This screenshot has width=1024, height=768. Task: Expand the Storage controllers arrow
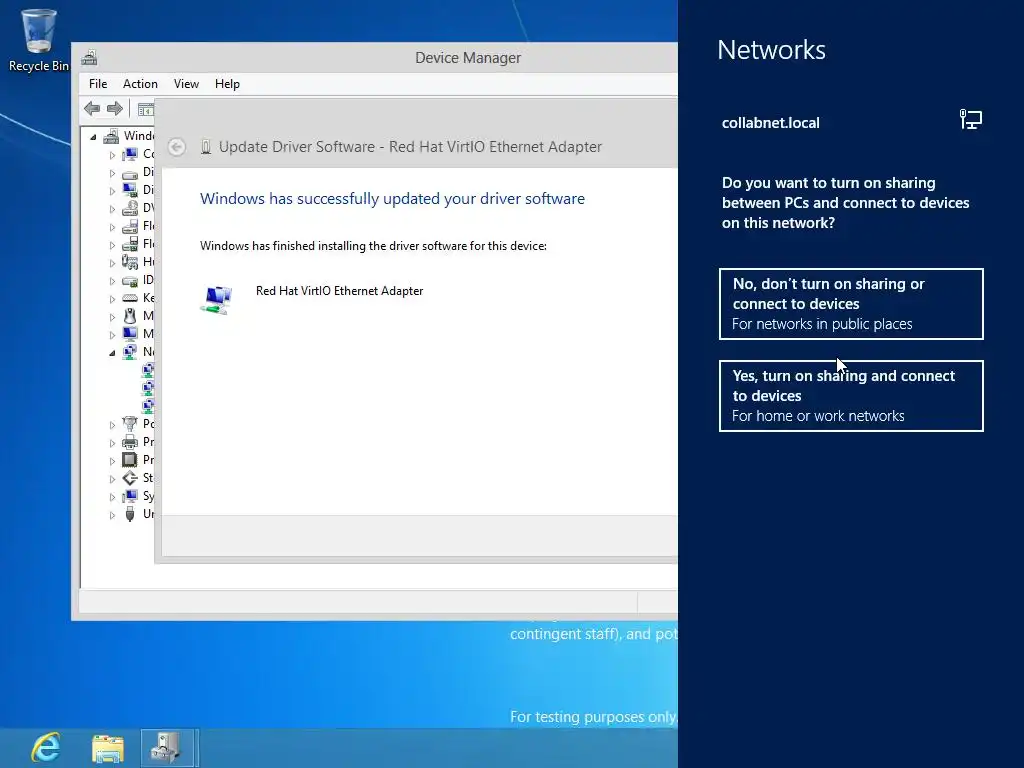click(x=112, y=479)
